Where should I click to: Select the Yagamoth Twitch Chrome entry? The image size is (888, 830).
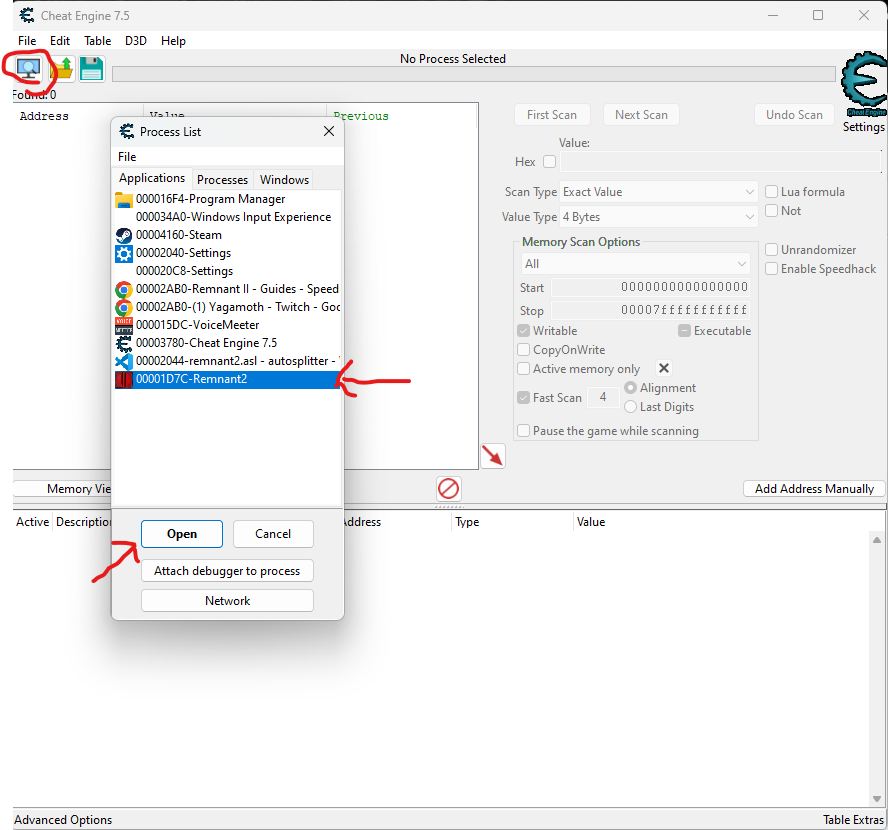[227, 307]
